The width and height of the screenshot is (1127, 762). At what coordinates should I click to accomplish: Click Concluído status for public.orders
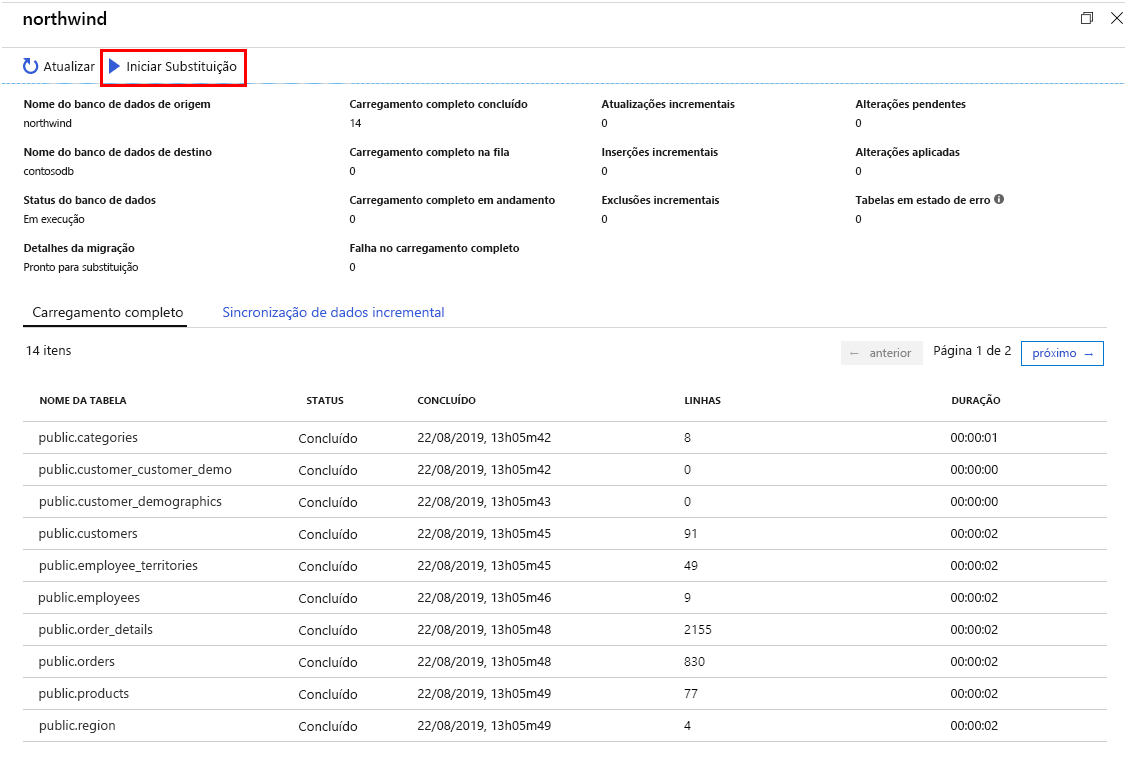[328, 662]
